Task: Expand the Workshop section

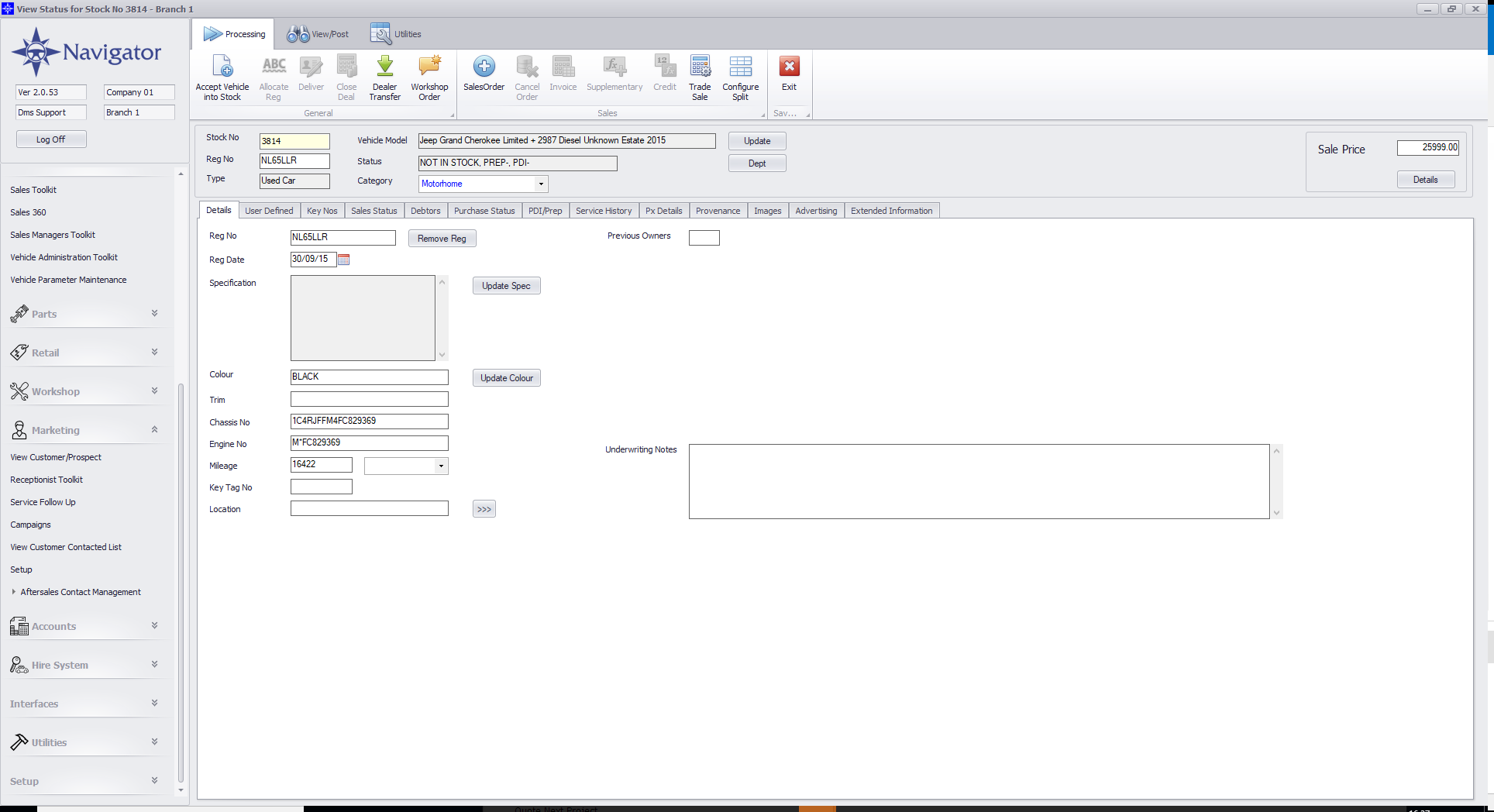Action: tap(154, 391)
